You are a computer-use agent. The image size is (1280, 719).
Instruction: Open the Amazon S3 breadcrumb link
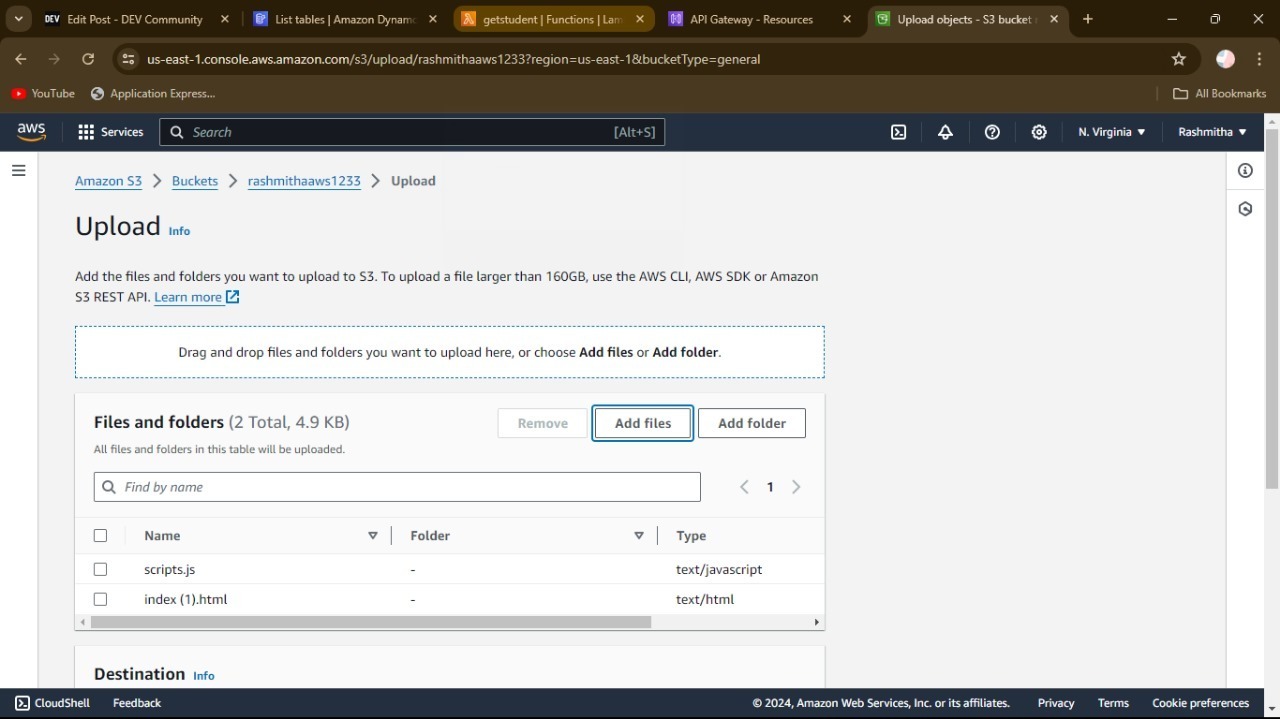[109, 181]
